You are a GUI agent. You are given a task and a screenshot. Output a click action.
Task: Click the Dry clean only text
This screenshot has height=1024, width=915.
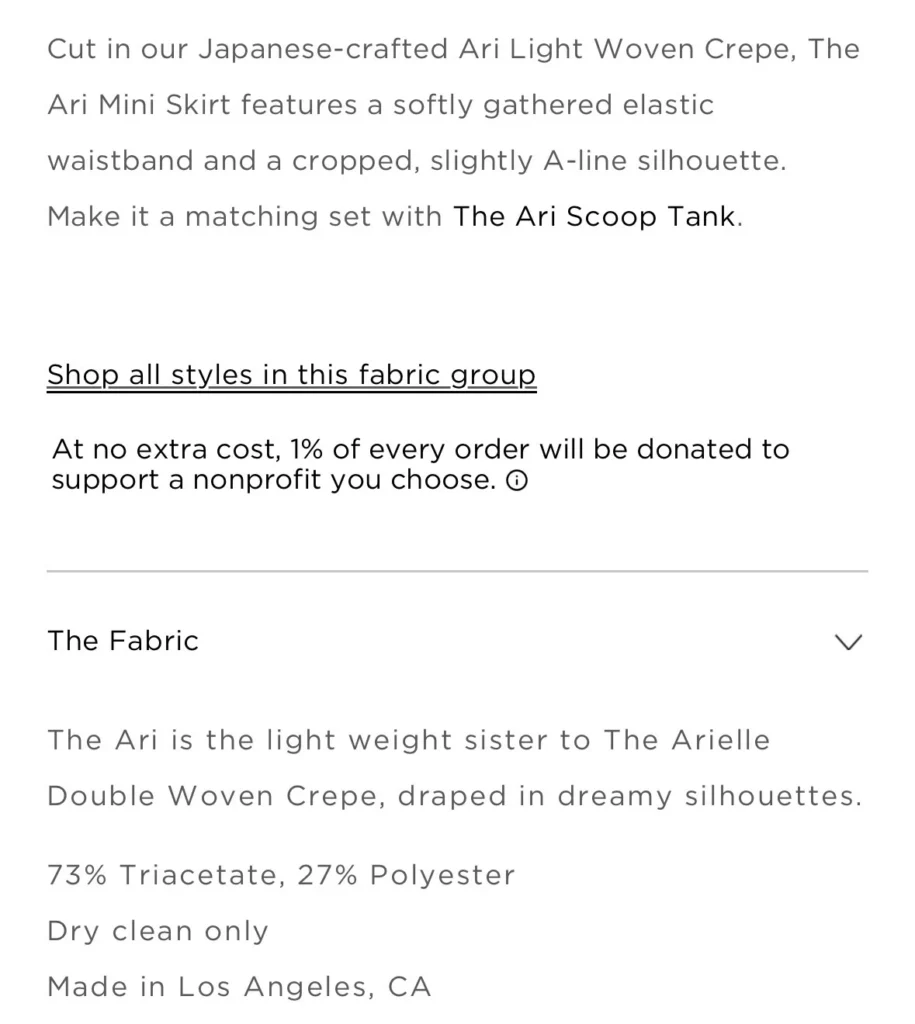tap(158, 931)
